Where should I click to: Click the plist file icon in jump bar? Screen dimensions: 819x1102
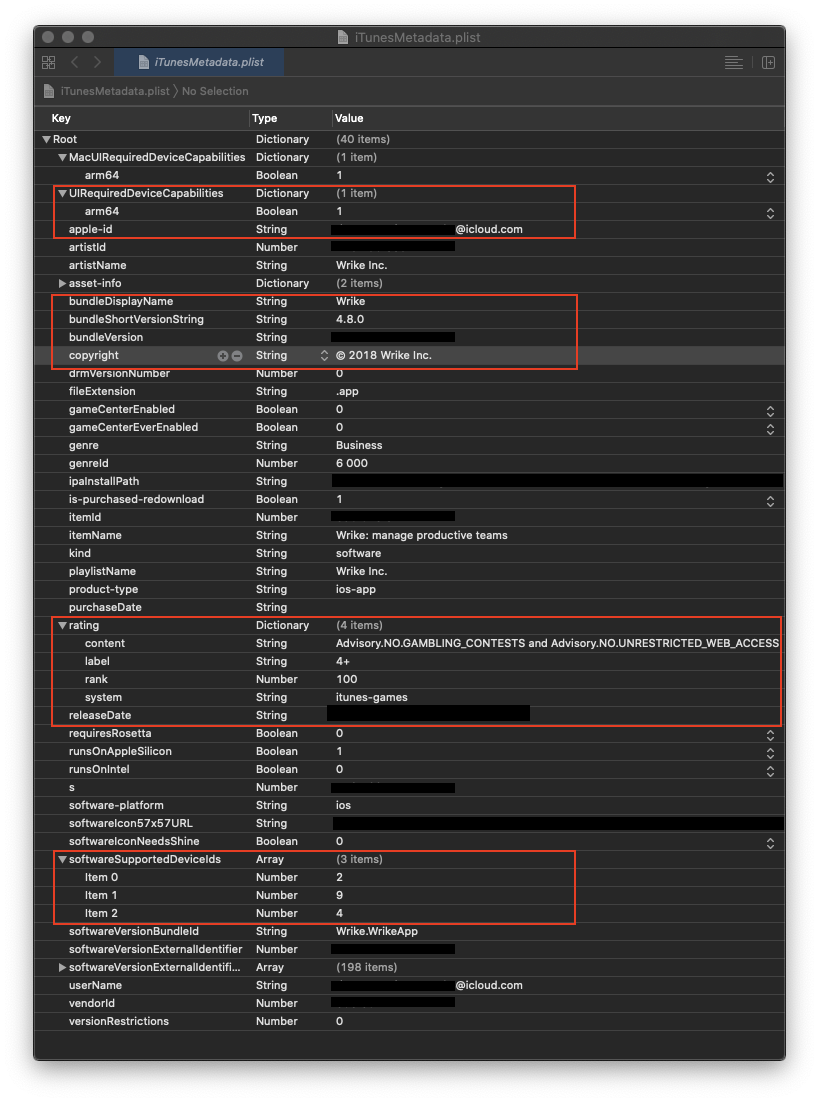click(x=49, y=91)
